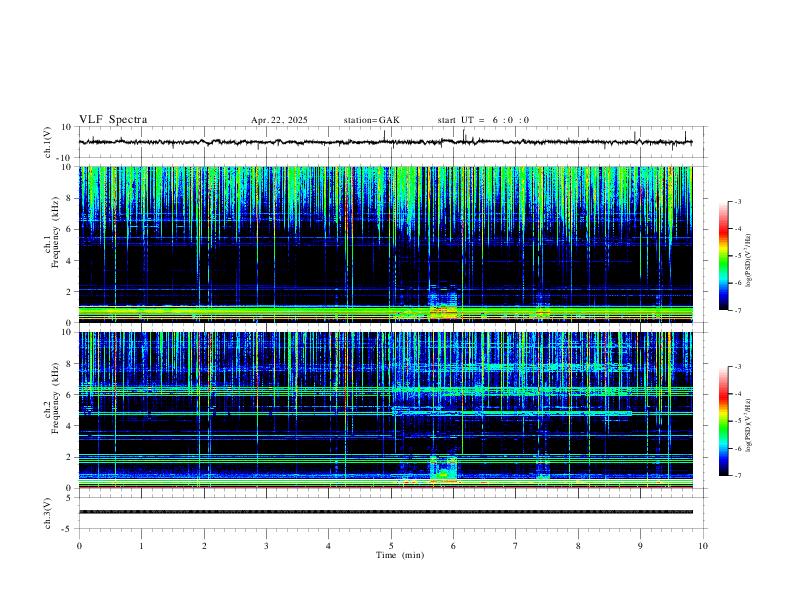Click the 'start UT = 6 : 0 : 0' text
This screenshot has height=612, width=792.
point(483,120)
